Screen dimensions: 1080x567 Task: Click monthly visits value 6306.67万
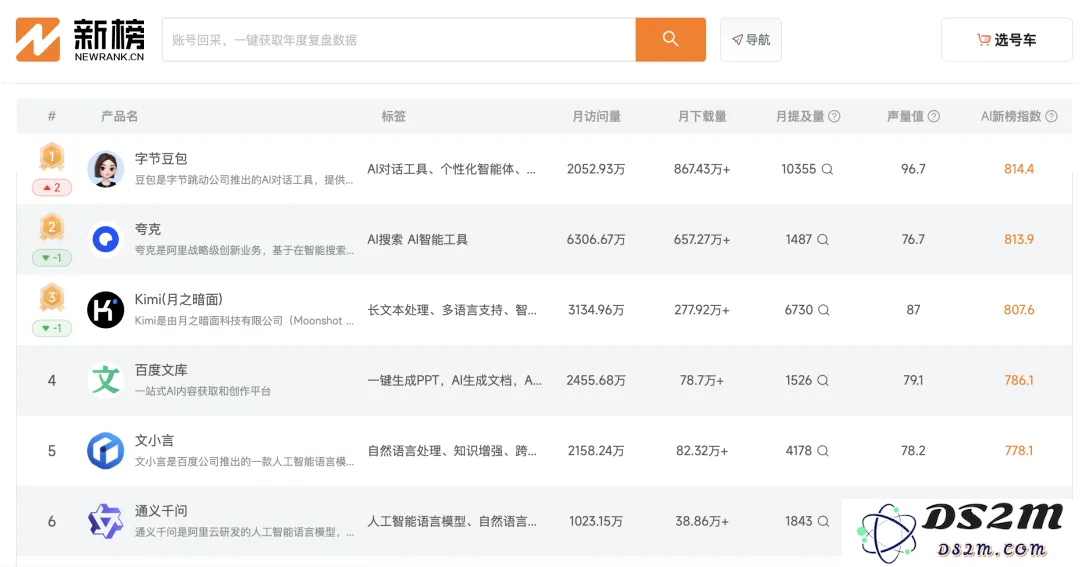pos(596,240)
